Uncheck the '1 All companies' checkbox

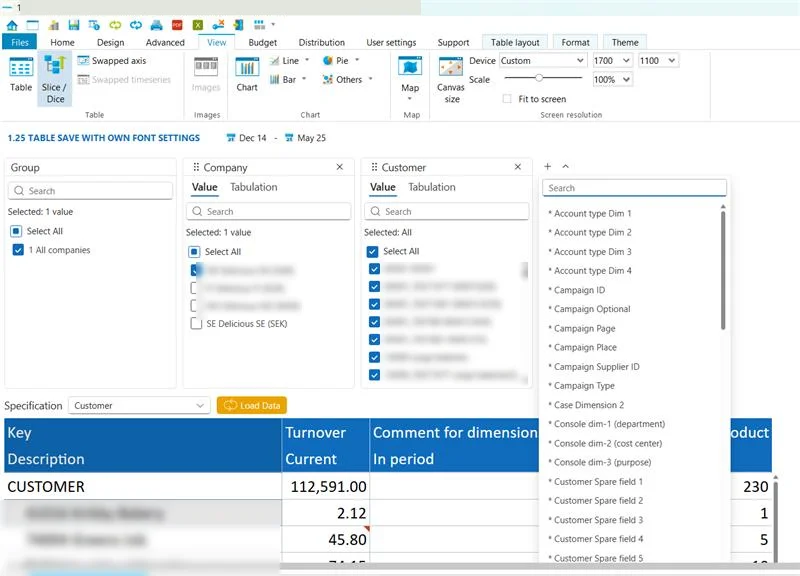[x=18, y=250]
